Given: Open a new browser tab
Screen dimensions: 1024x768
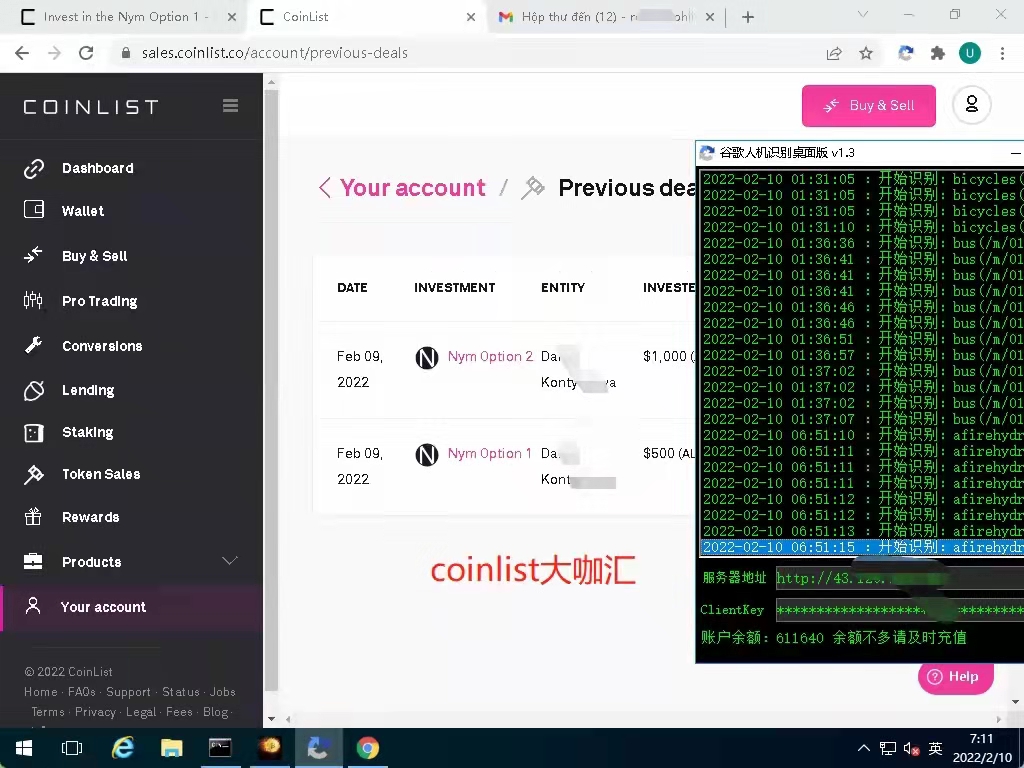Looking at the screenshot, I should [748, 18].
